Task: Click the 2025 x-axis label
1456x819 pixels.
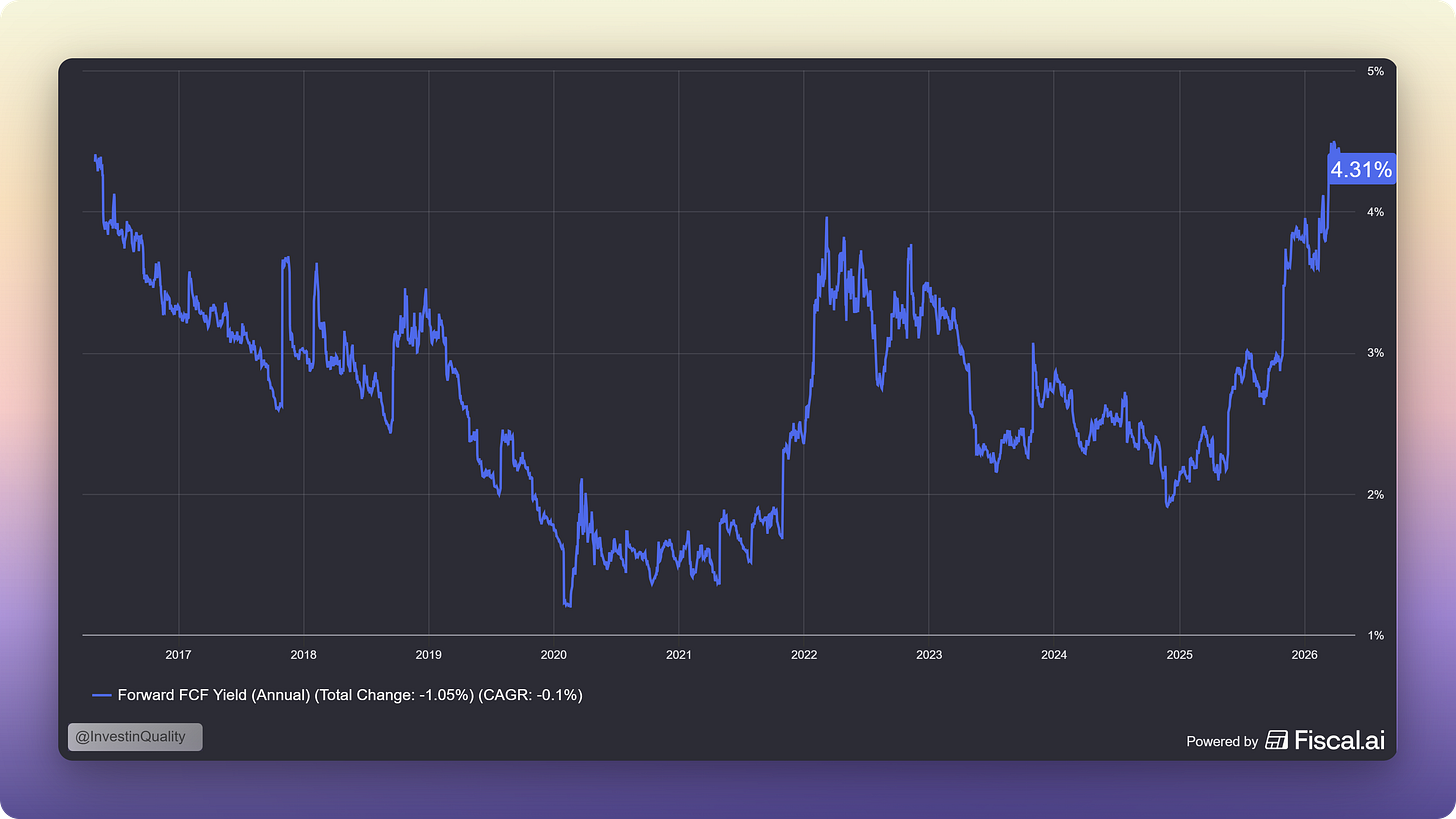Action: [1179, 655]
